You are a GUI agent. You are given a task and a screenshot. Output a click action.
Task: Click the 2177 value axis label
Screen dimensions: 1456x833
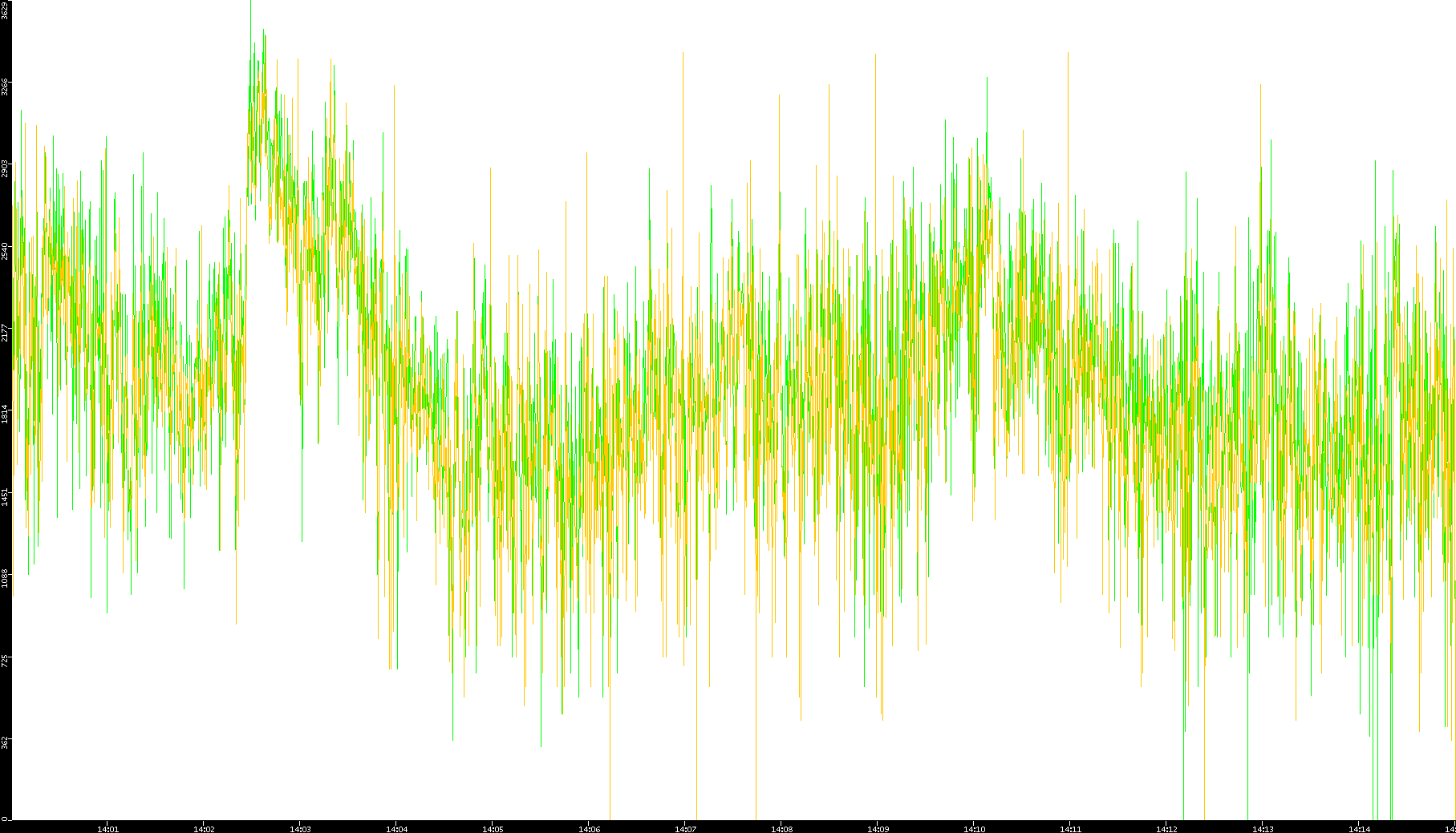[x=6, y=332]
